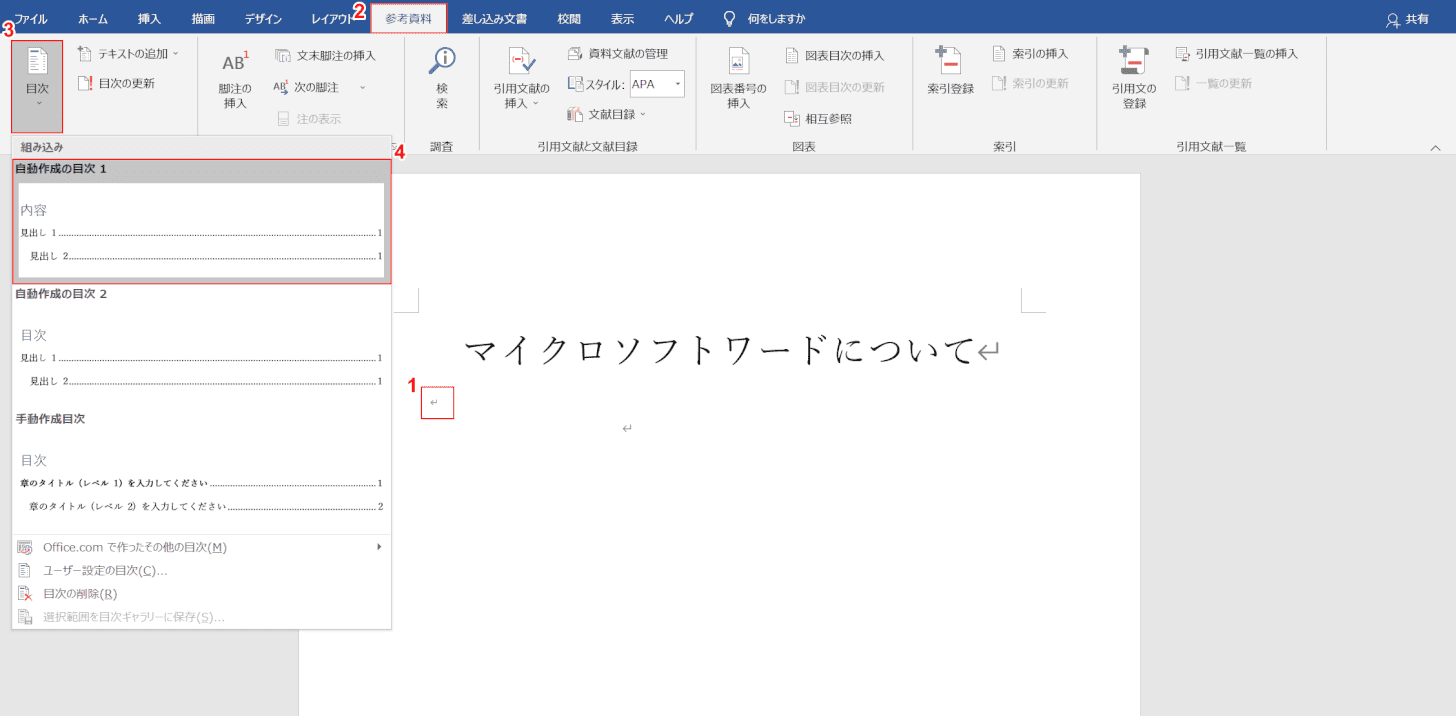
Task: Switch to the 差し込み文書 tab
Action: pos(494,19)
